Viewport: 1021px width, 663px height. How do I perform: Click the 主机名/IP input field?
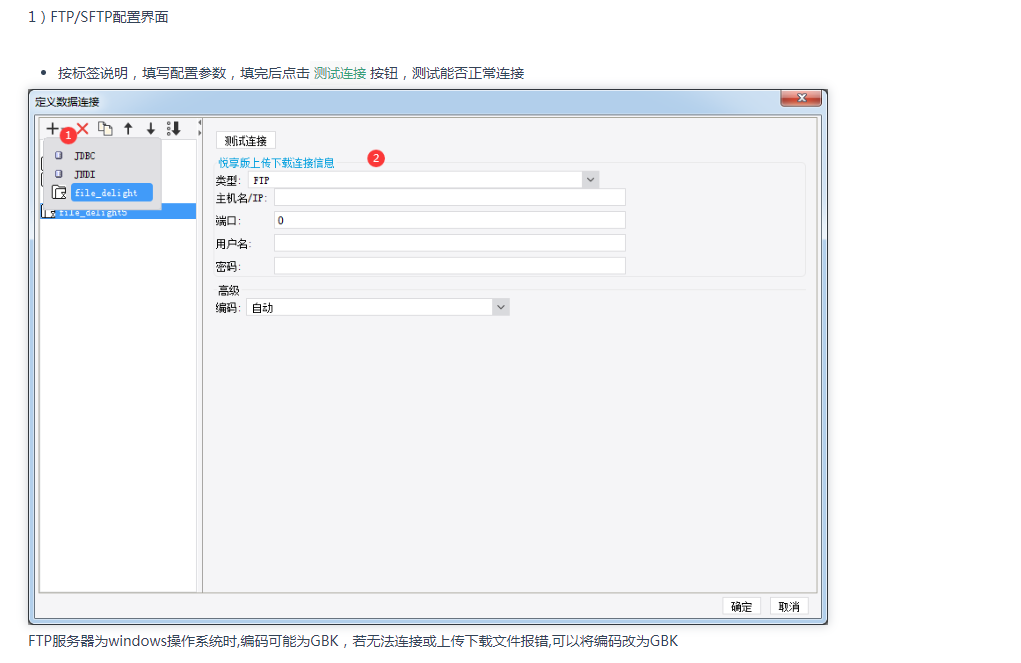(449, 197)
